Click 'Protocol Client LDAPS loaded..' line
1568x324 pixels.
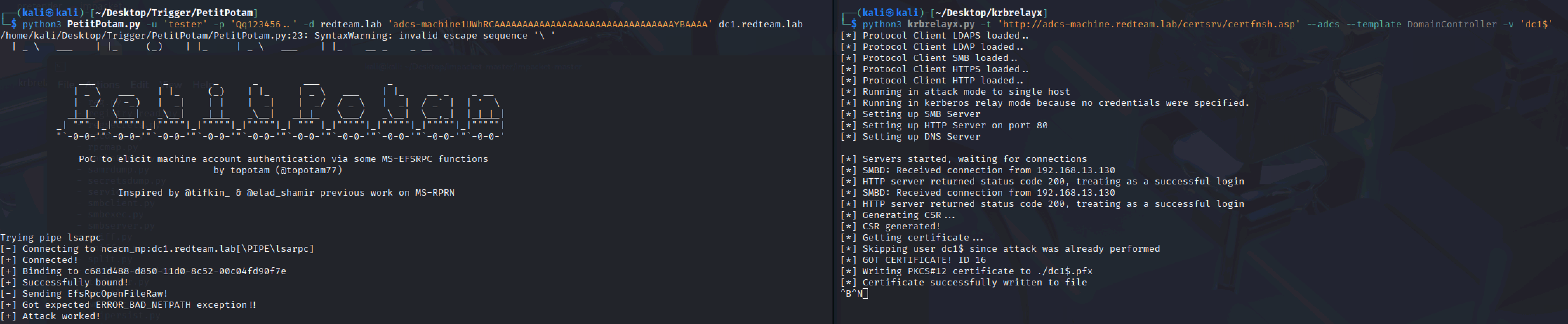coord(935,36)
